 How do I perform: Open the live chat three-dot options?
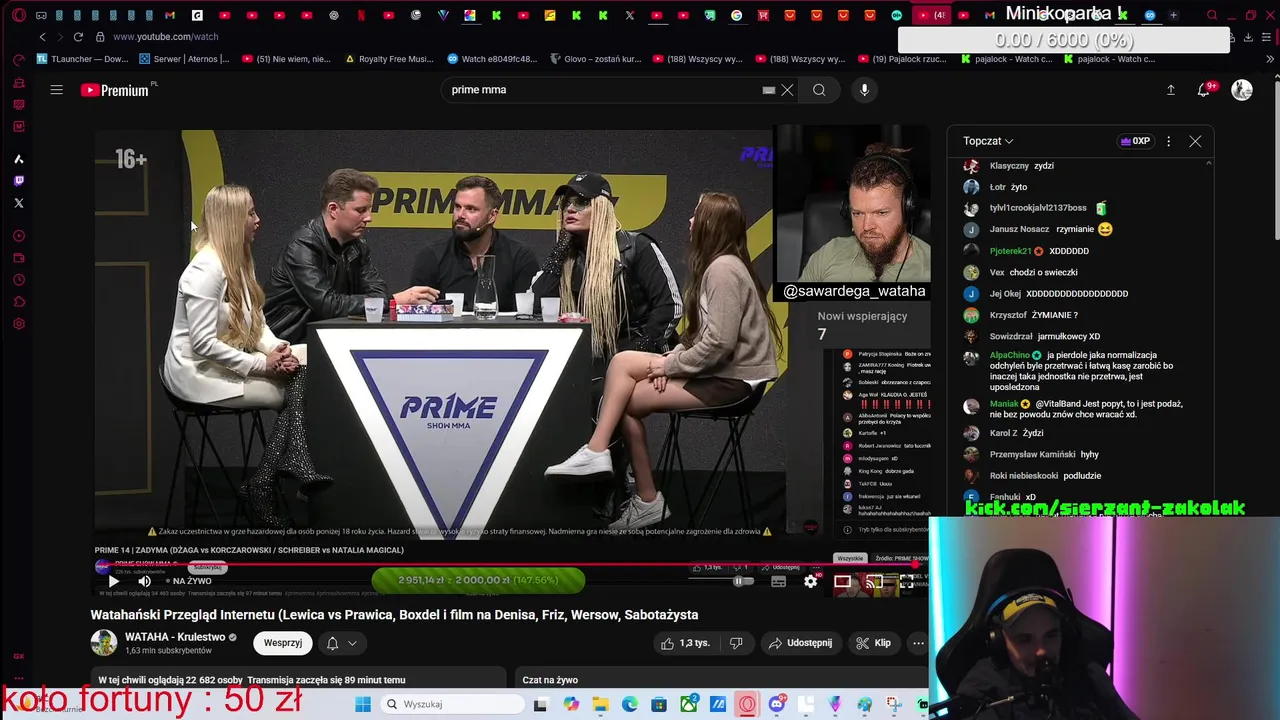point(1168,141)
